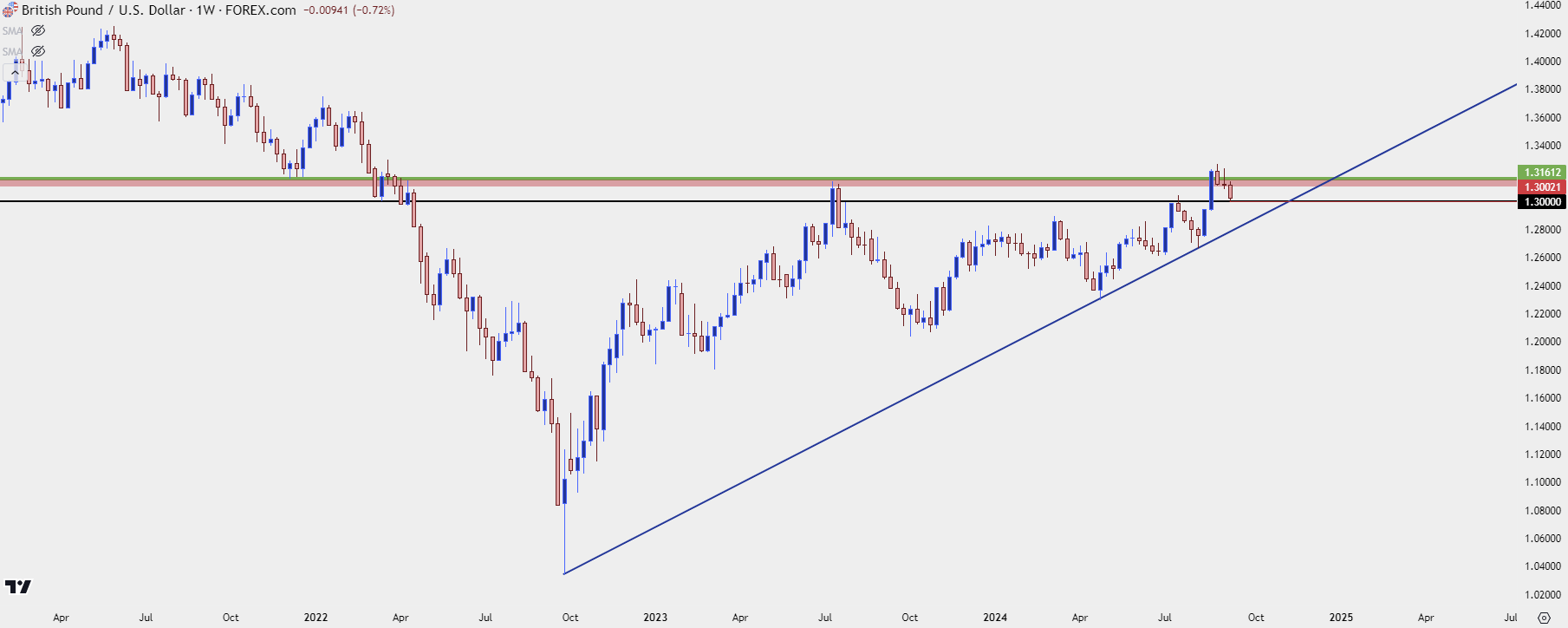This screenshot has width=1568, height=628.
Task: Select the first SMA legend label
Action: tap(12, 30)
